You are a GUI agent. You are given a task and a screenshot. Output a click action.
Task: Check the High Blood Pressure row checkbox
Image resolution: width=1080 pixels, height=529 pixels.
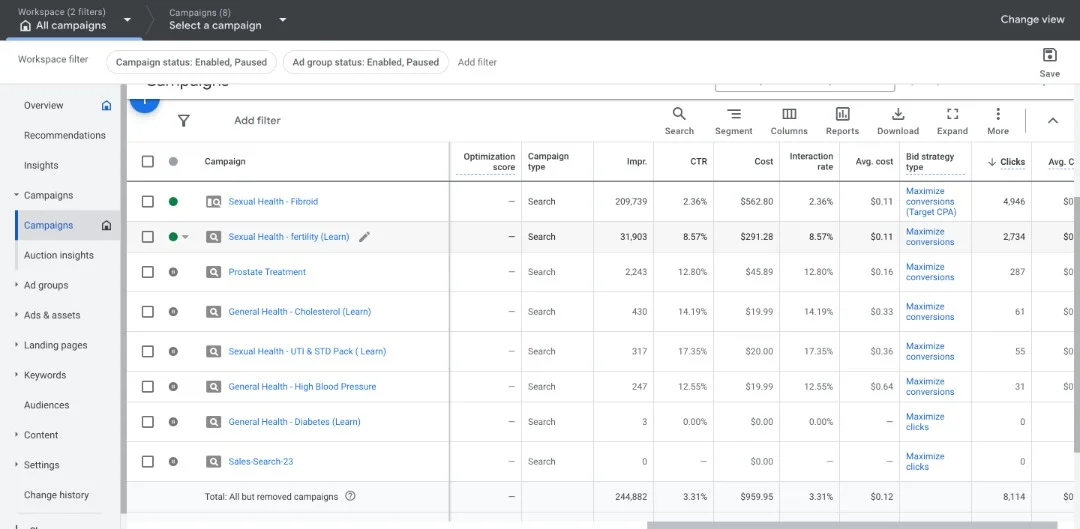pos(147,386)
